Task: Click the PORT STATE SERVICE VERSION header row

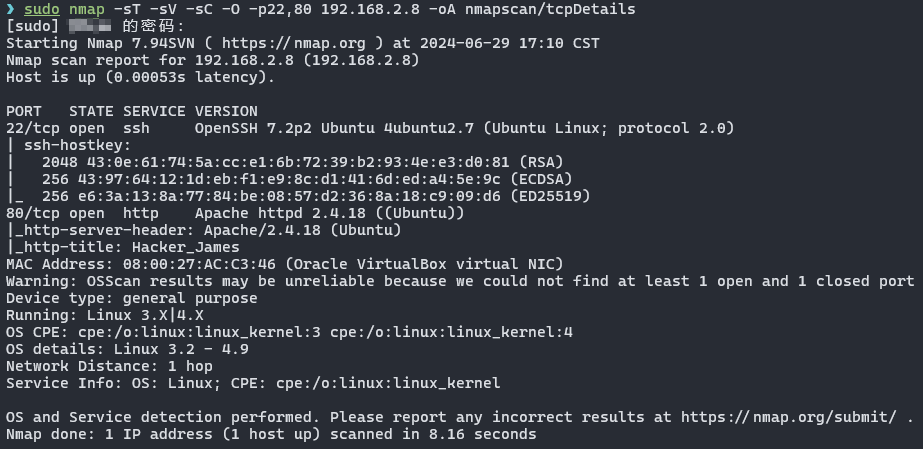Action: point(131,111)
